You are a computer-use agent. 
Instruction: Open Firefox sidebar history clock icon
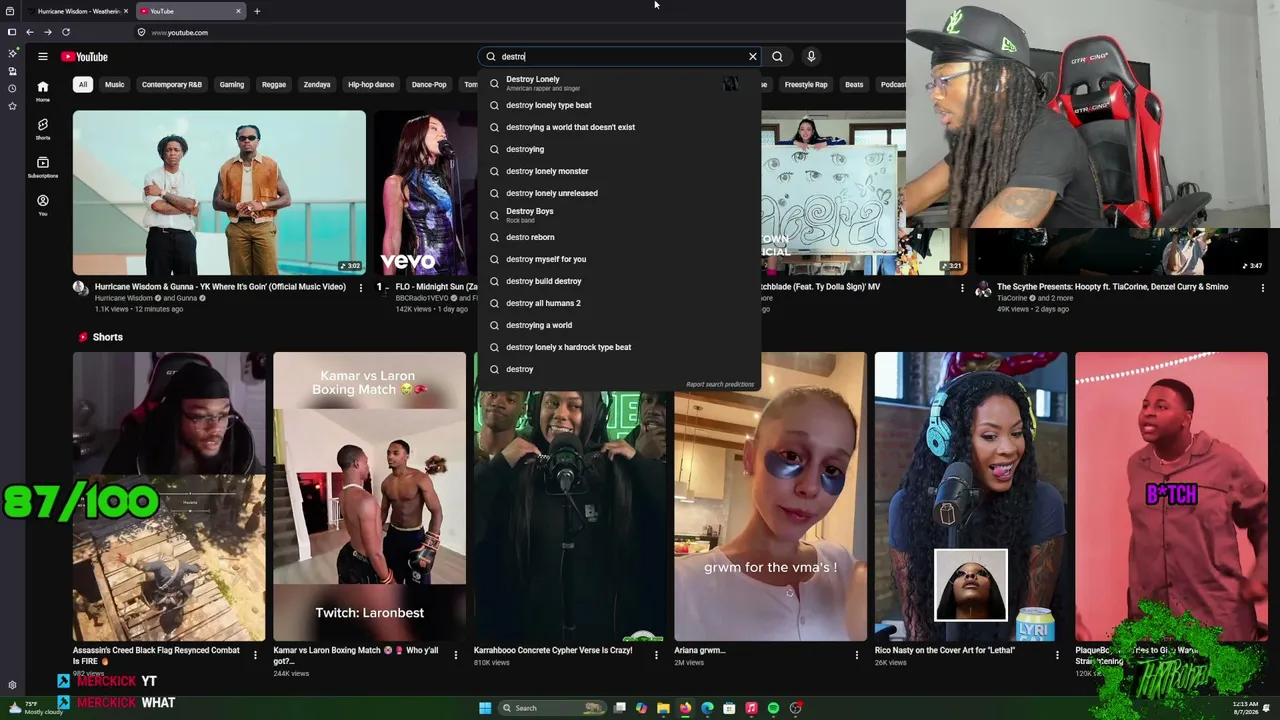click(x=12, y=88)
